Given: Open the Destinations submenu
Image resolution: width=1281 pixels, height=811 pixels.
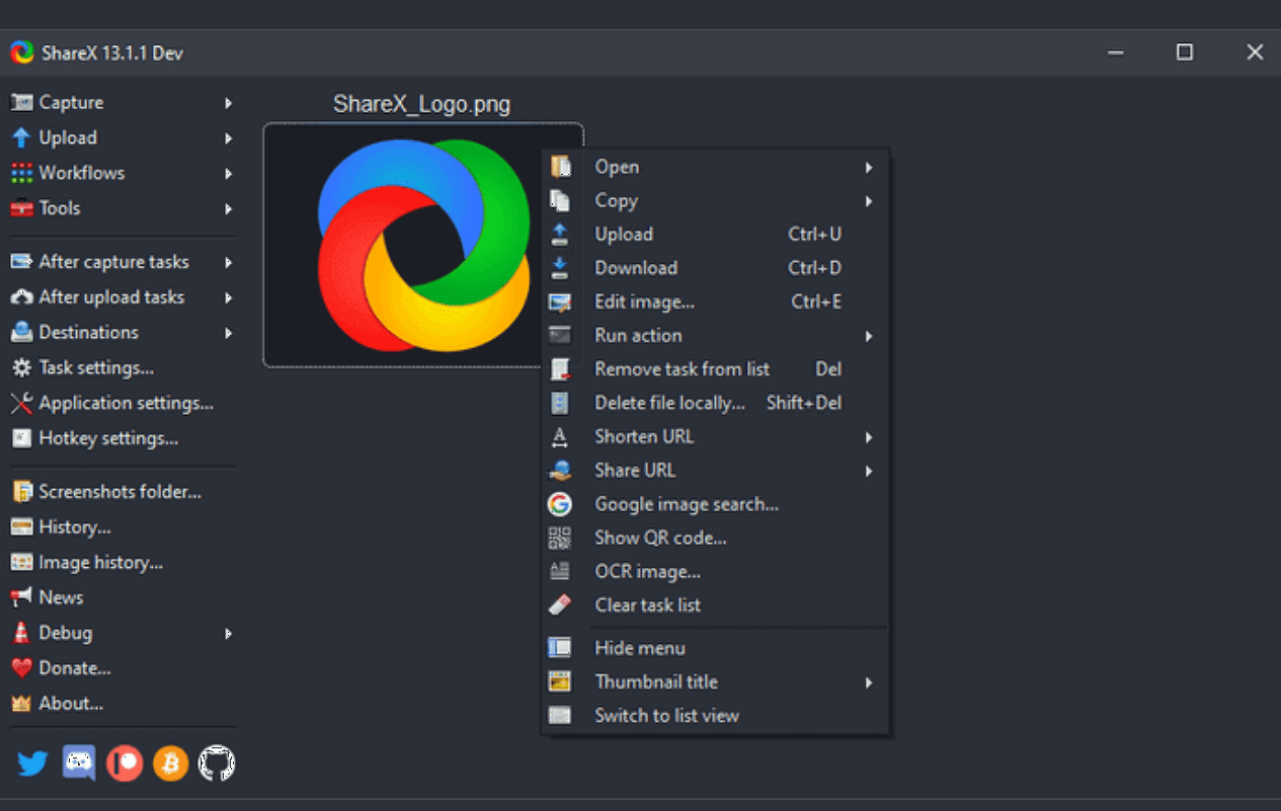Looking at the screenshot, I should point(88,332).
